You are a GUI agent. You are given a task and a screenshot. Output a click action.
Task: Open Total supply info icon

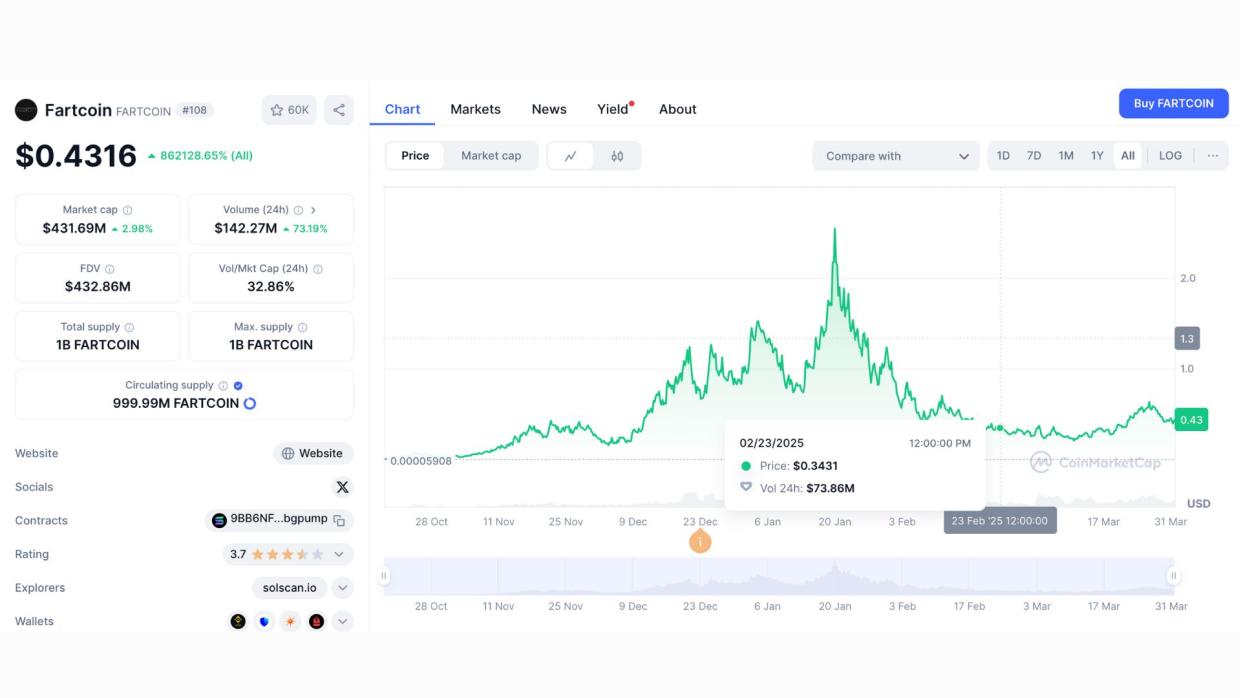tap(129, 327)
